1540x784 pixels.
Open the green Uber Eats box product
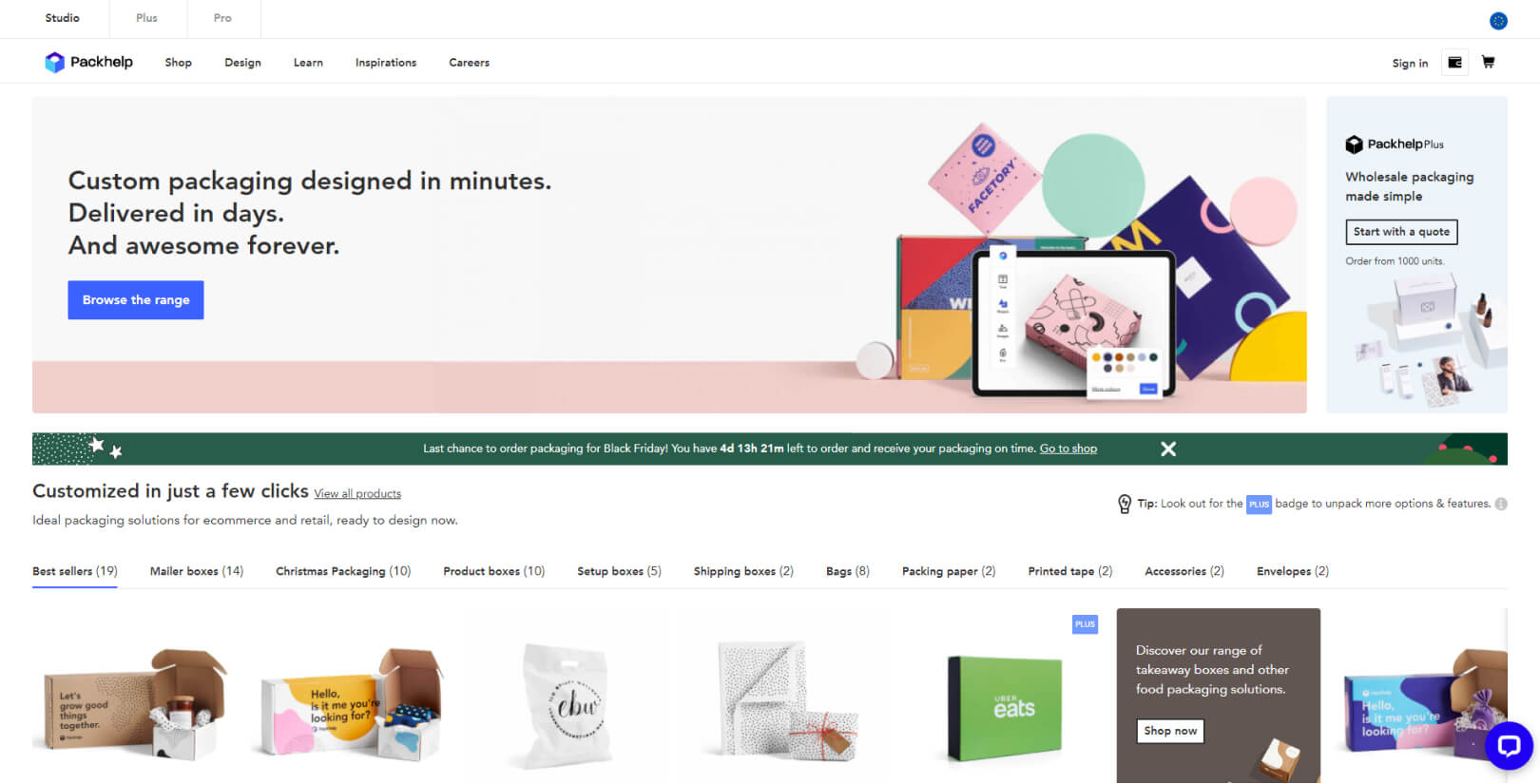coord(1005,709)
